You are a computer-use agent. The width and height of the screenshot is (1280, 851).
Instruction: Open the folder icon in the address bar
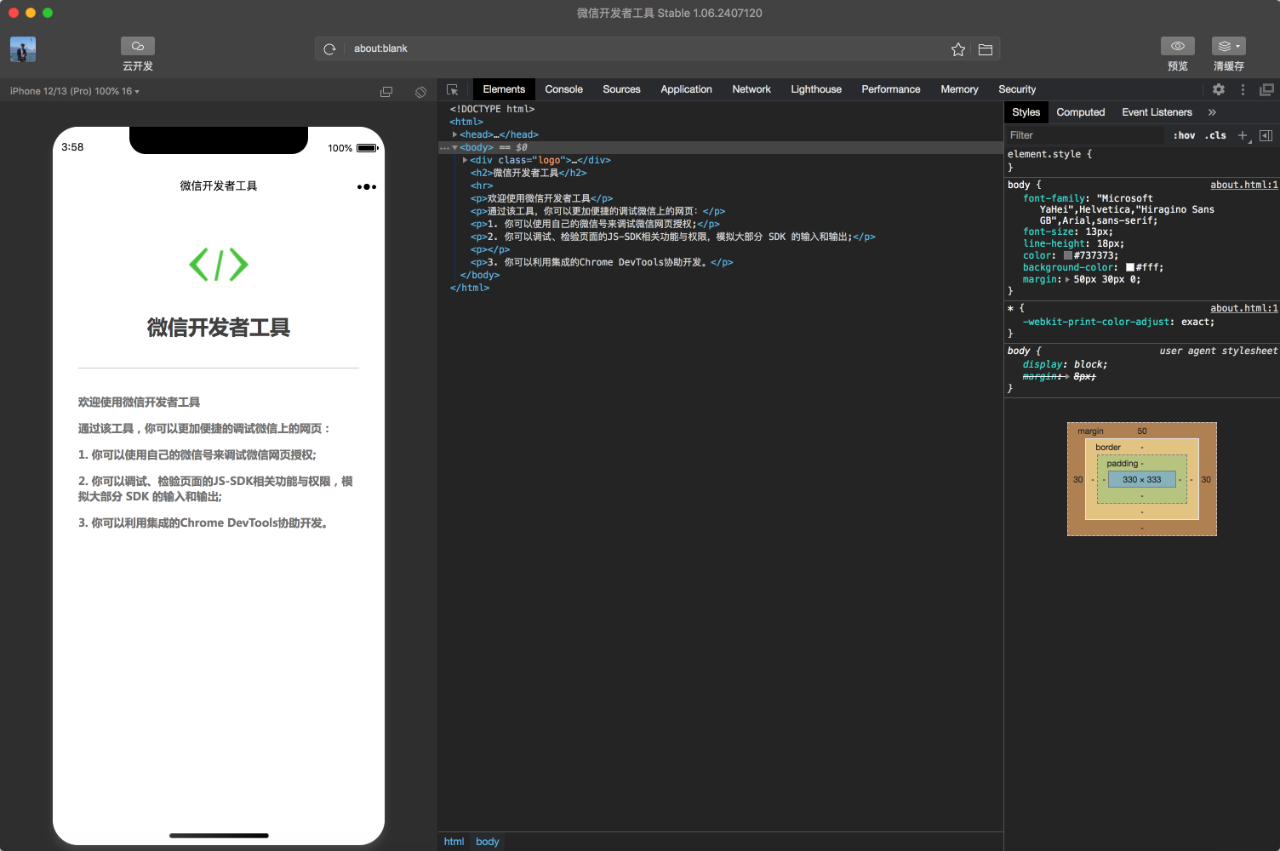pyautogui.click(x=985, y=49)
